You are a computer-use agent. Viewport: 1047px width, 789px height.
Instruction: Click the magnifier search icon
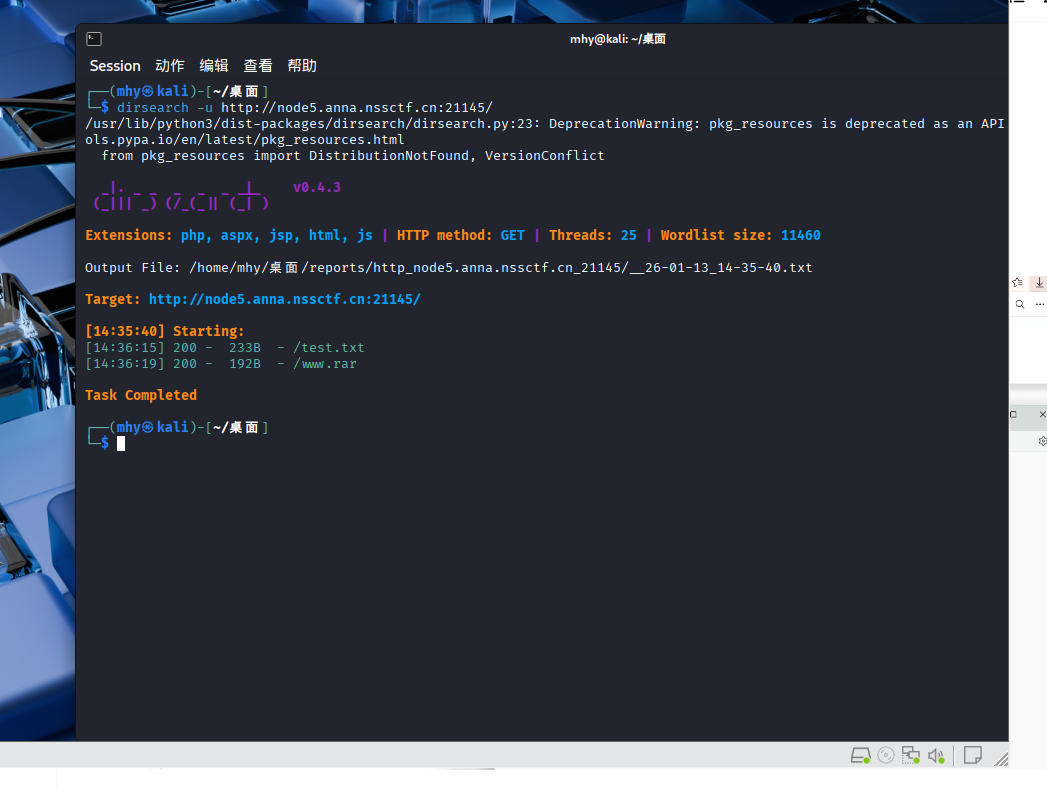tap(1019, 304)
